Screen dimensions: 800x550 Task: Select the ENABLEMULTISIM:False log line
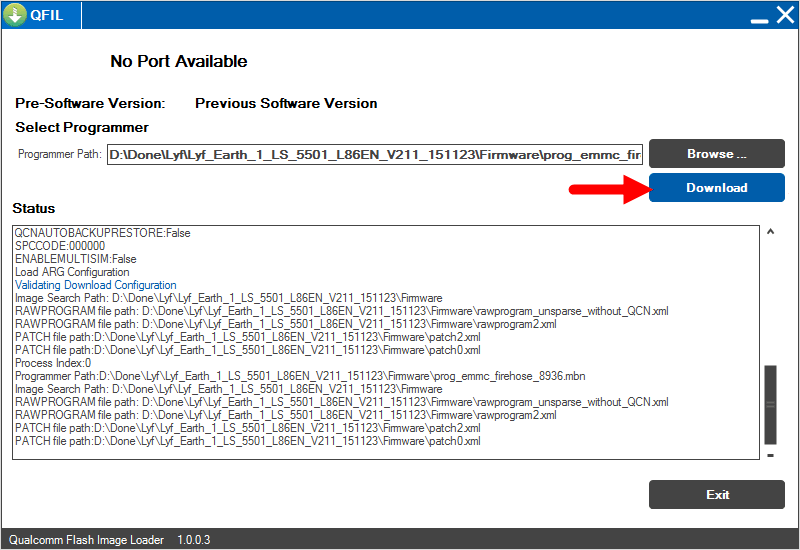click(75, 259)
